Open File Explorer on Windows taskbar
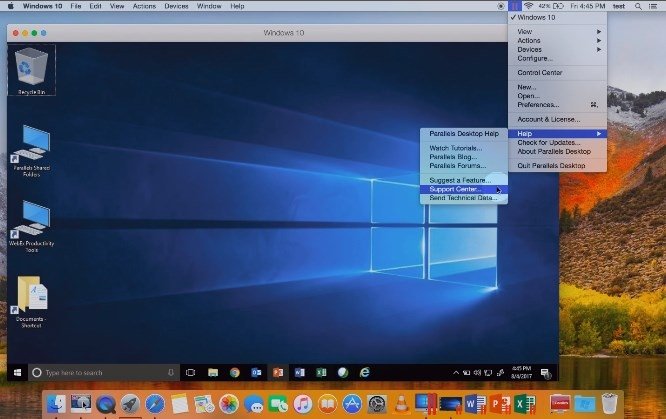Screen dimensions: 666x419 pos(213,373)
